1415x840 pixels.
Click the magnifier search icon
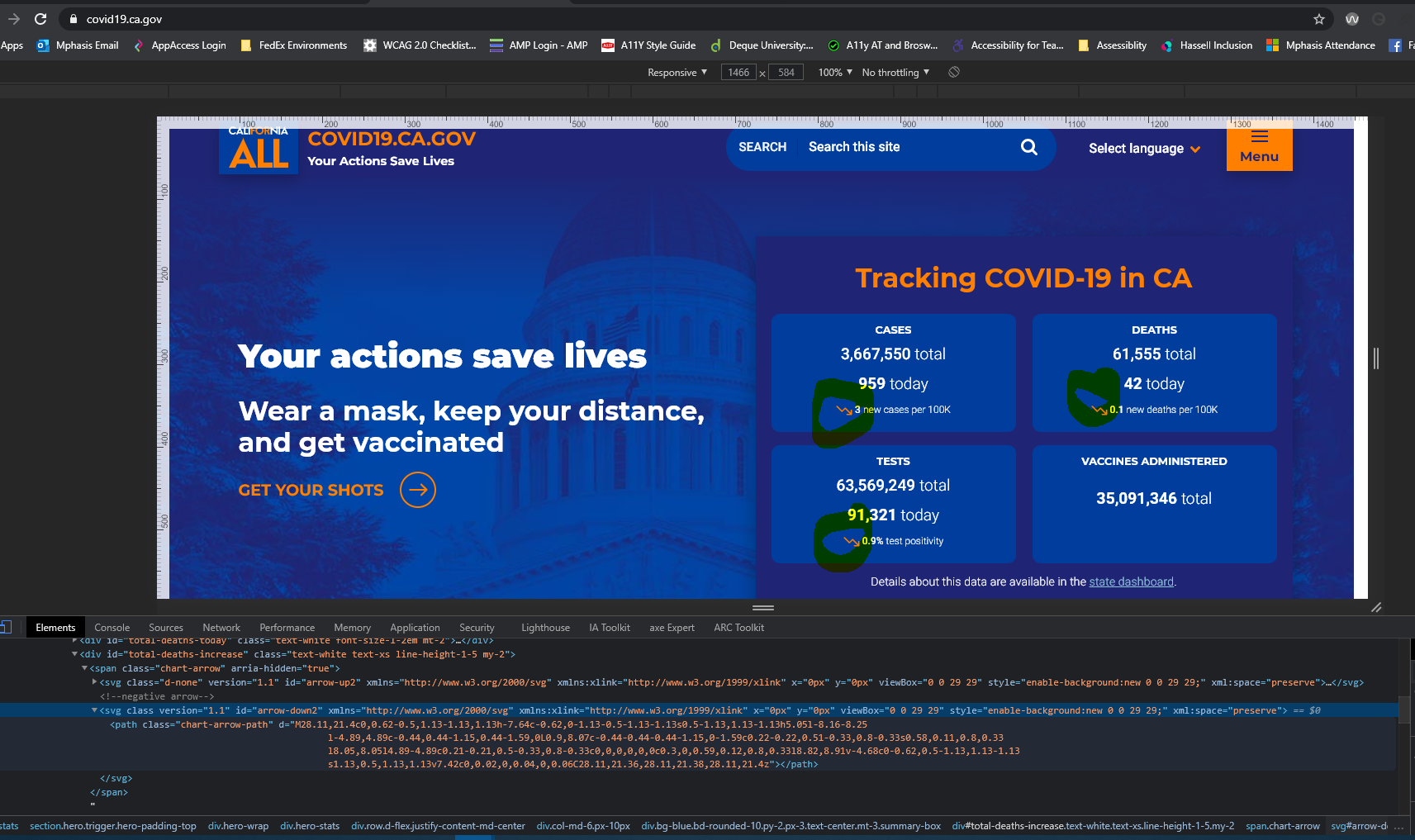(x=1029, y=147)
